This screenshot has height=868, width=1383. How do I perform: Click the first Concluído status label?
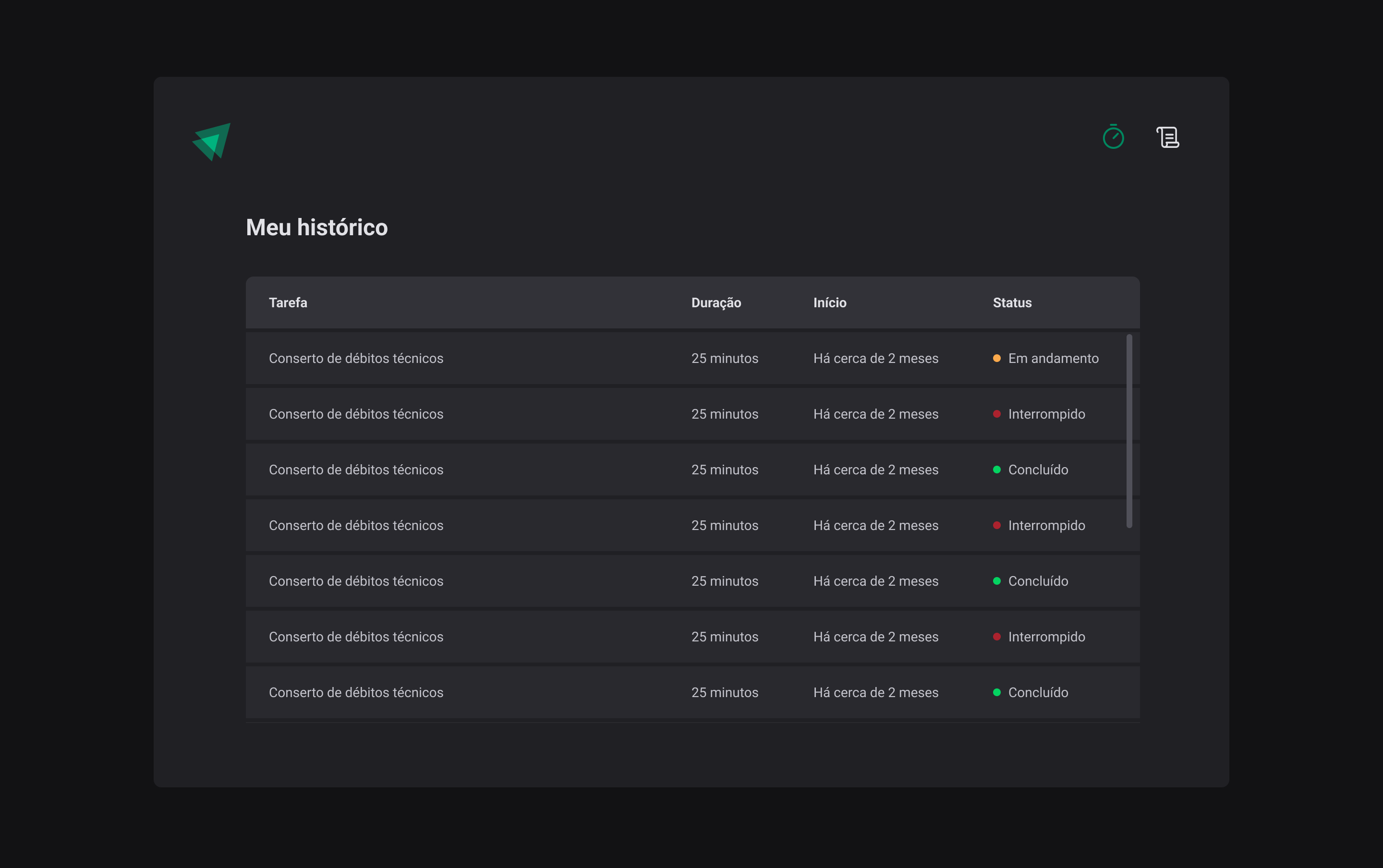[1039, 469]
